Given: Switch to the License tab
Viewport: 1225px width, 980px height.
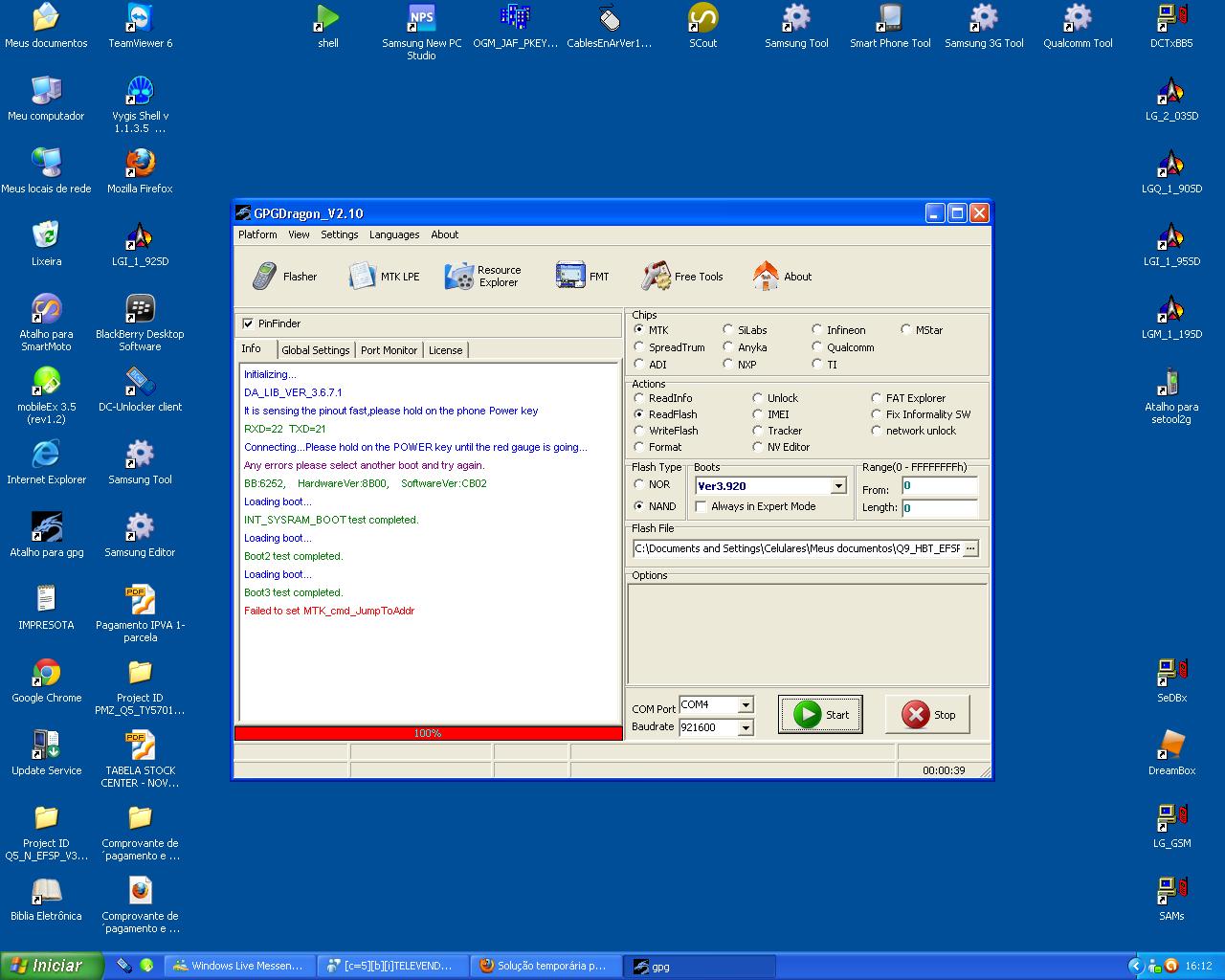Looking at the screenshot, I should [x=445, y=350].
